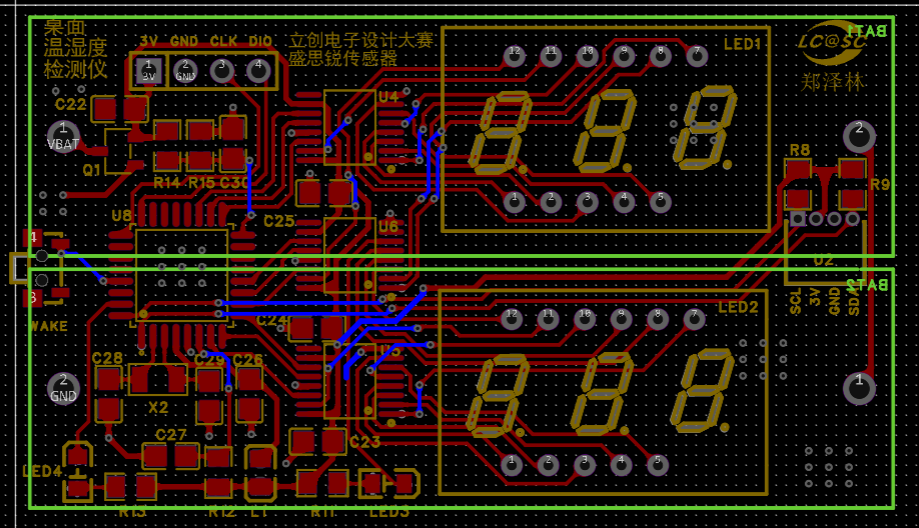The height and width of the screenshot is (528, 919).
Task: Click WAKE switch pad numbered 4
Action: (x=33, y=237)
